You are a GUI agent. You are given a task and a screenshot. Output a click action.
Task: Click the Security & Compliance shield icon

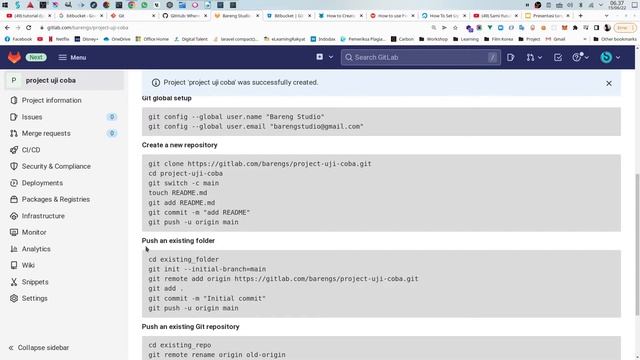[14, 166]
